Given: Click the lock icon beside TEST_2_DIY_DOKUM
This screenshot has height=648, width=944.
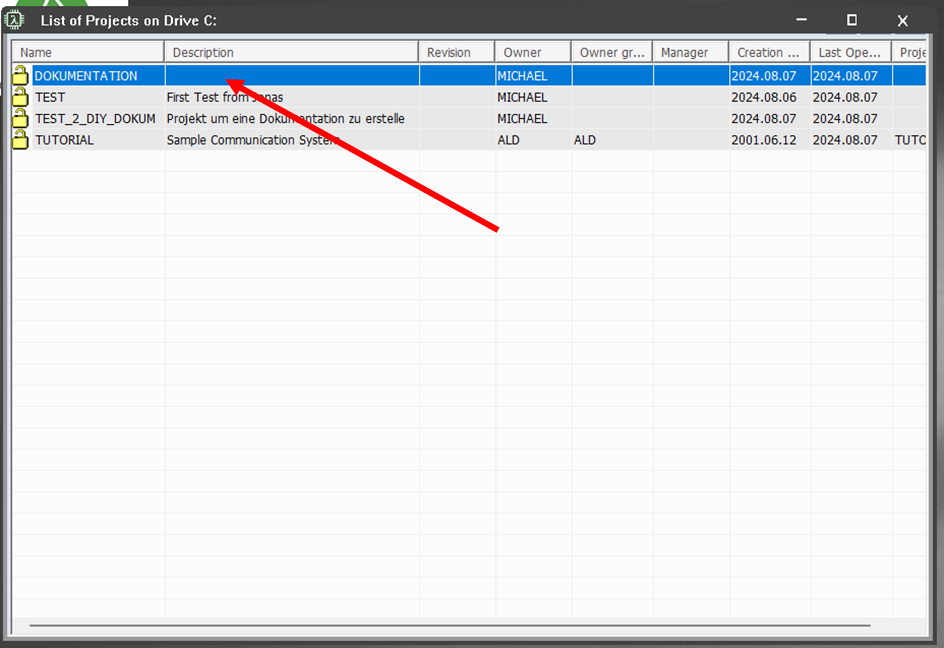Looking at the screenshot, I should [x=20, y=119].
